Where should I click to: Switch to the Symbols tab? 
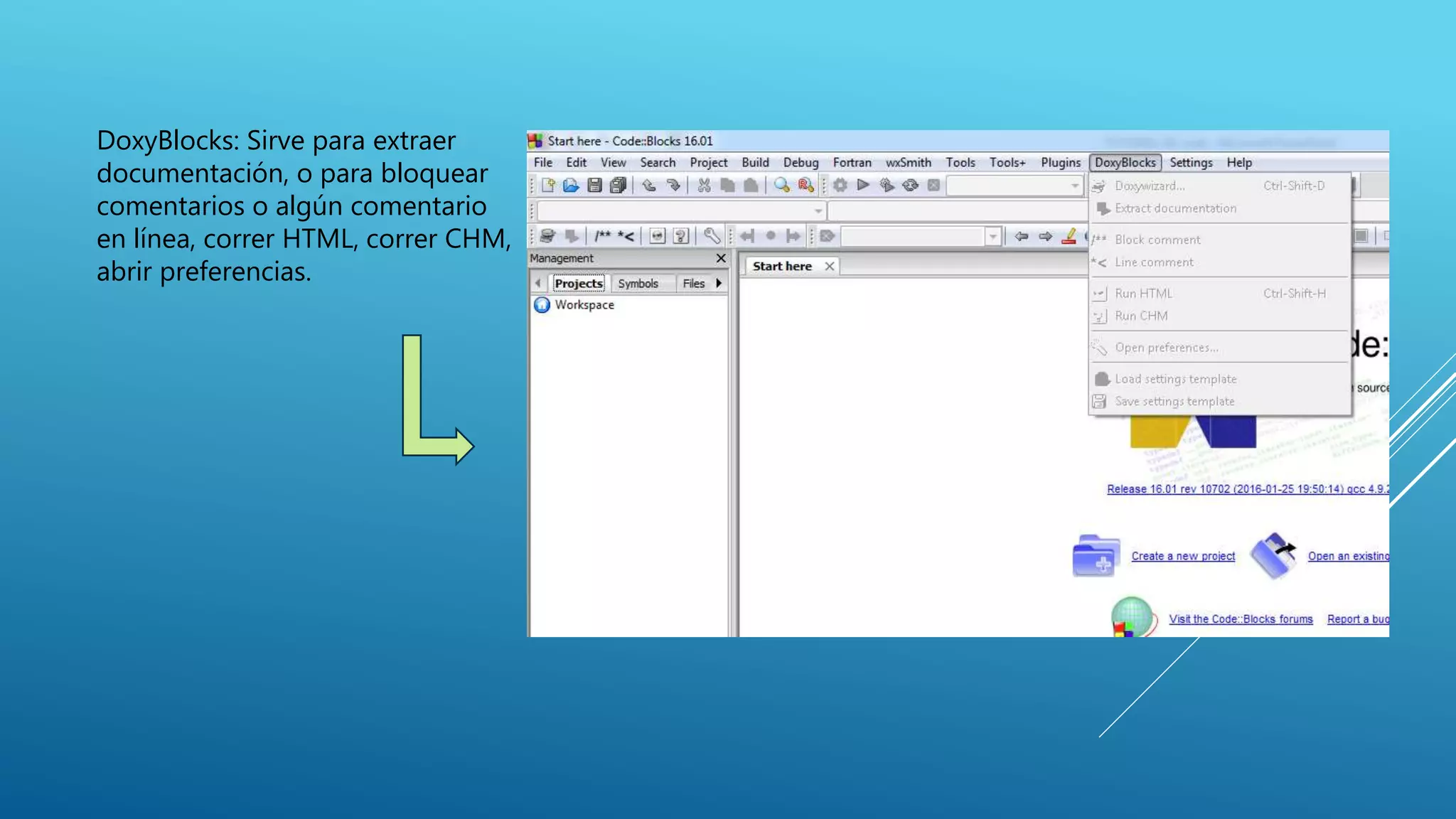pyautogui.click(x=638, y=284)
